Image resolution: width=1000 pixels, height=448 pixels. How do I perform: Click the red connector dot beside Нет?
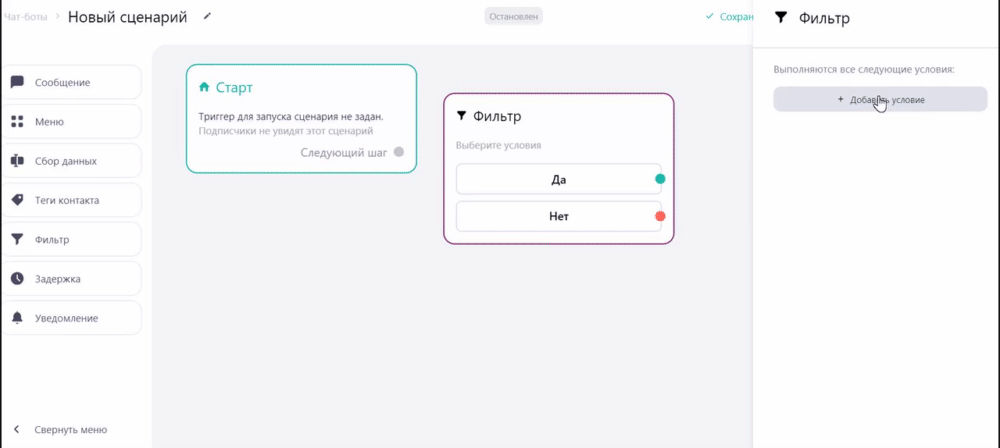660,216
